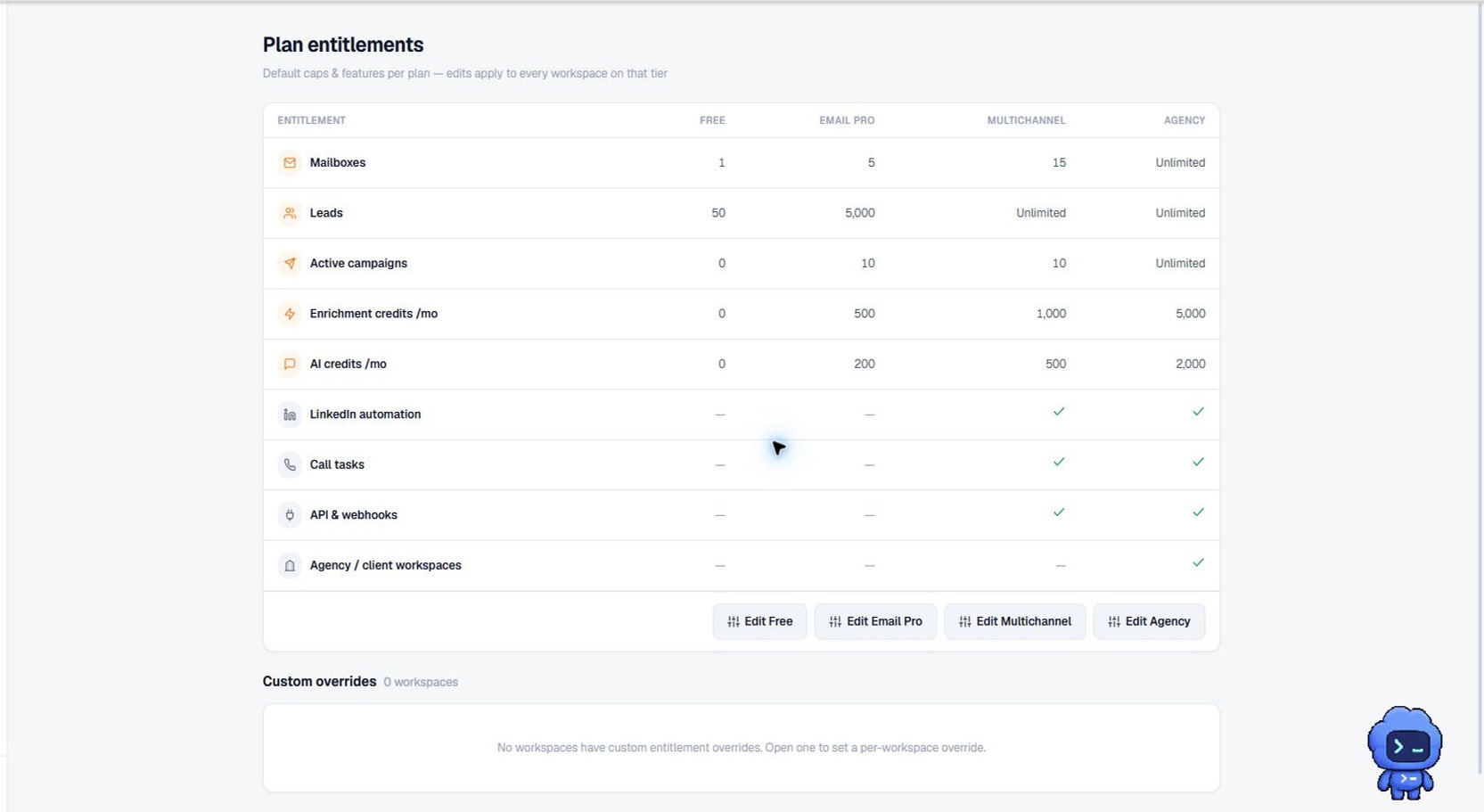Click the Agency checkmark for LinkedIn automation

(1198, 412)
